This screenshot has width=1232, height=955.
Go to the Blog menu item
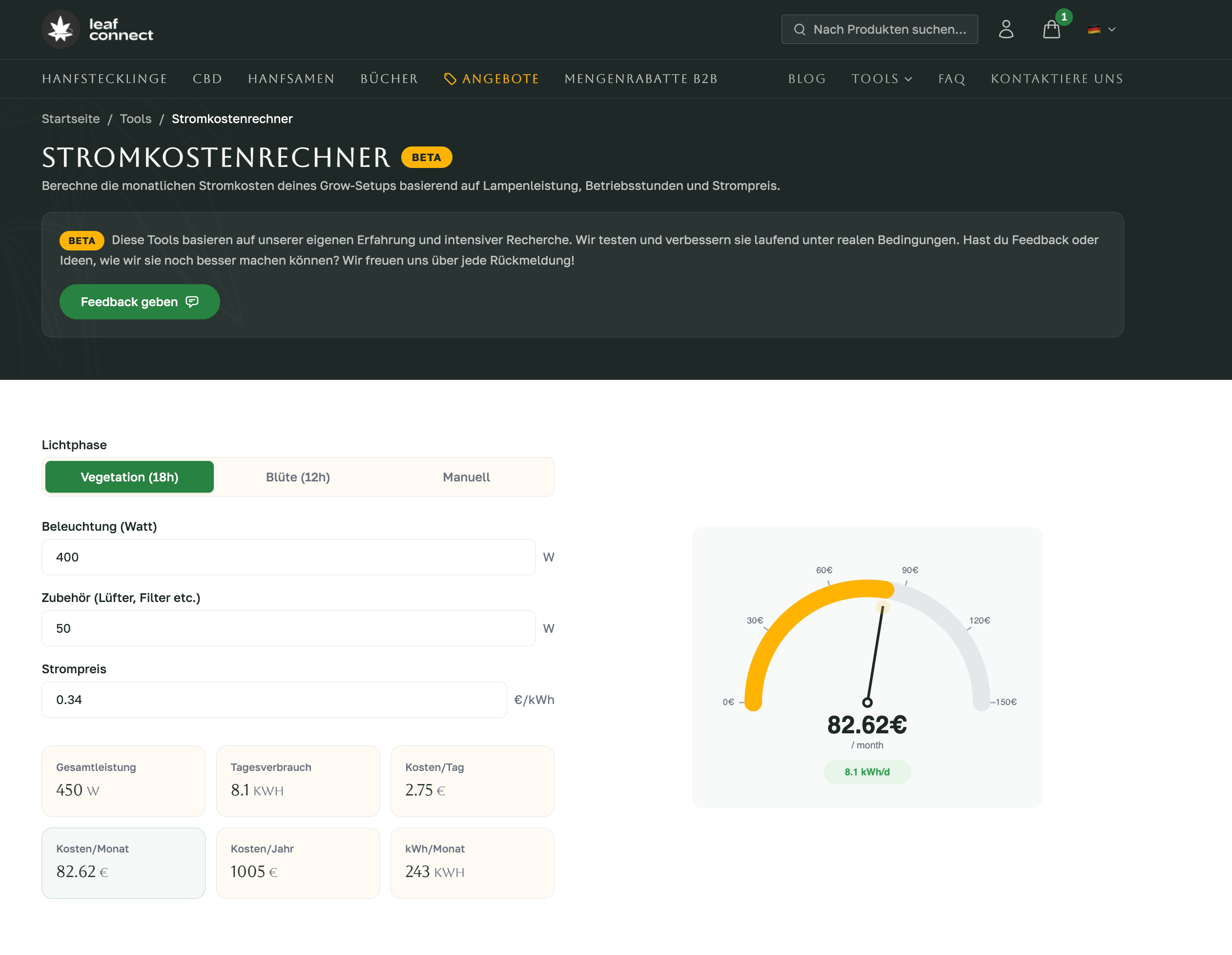(807, 79)
